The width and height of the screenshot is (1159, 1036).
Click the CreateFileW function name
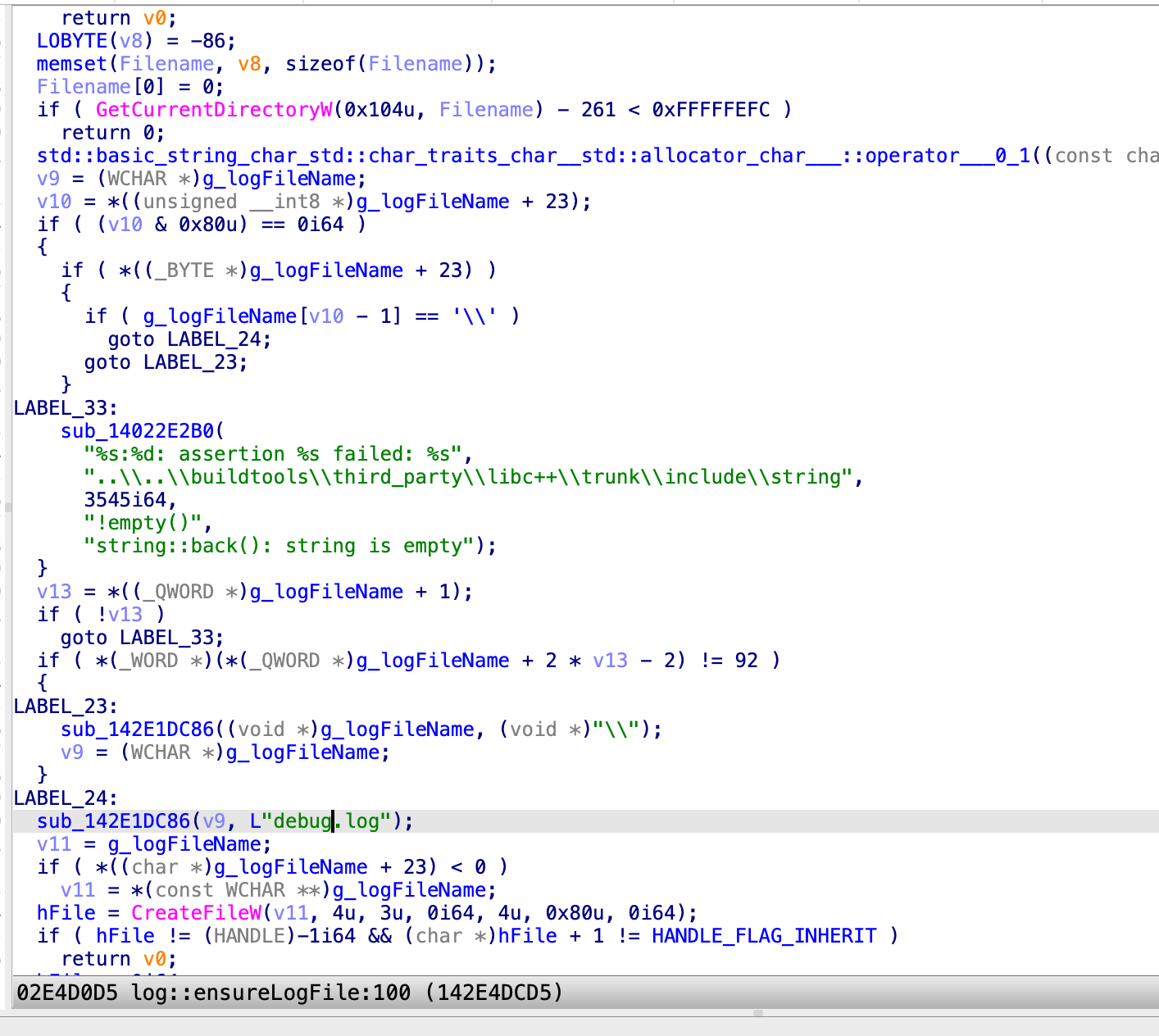coord(196,913)
